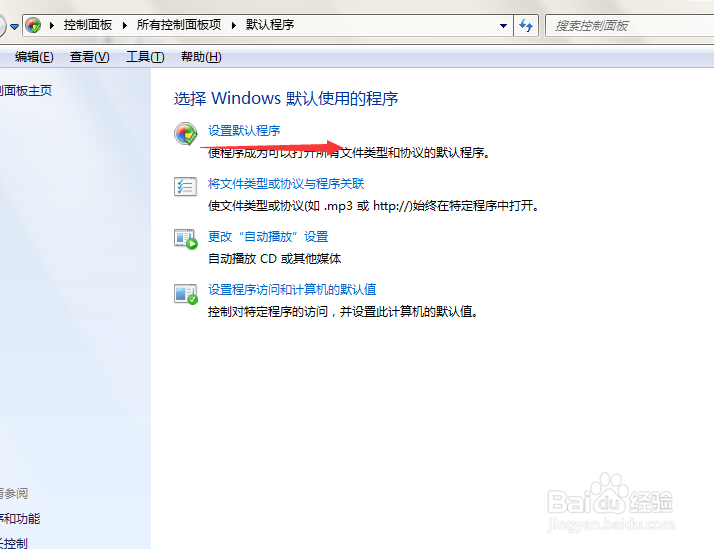The width and height of the screenshot is (714, 549).
Task: Open 更改"自动播放"设置 link
Action: coord(268,237)
